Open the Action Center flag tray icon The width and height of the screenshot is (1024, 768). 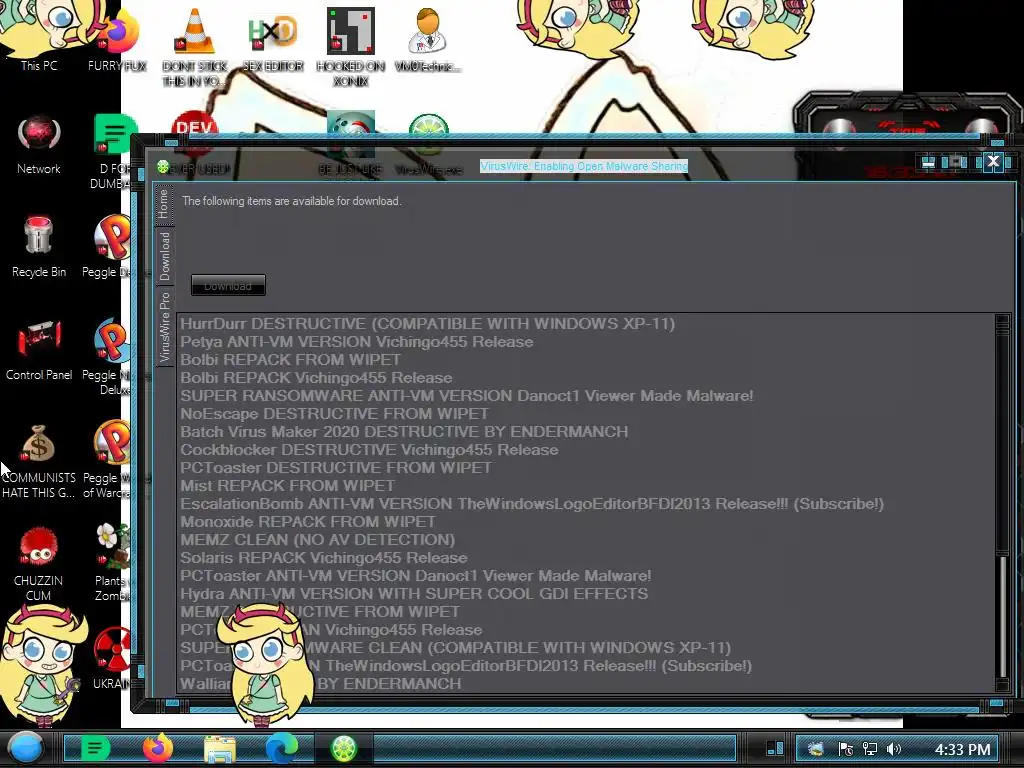pos(845,748)
